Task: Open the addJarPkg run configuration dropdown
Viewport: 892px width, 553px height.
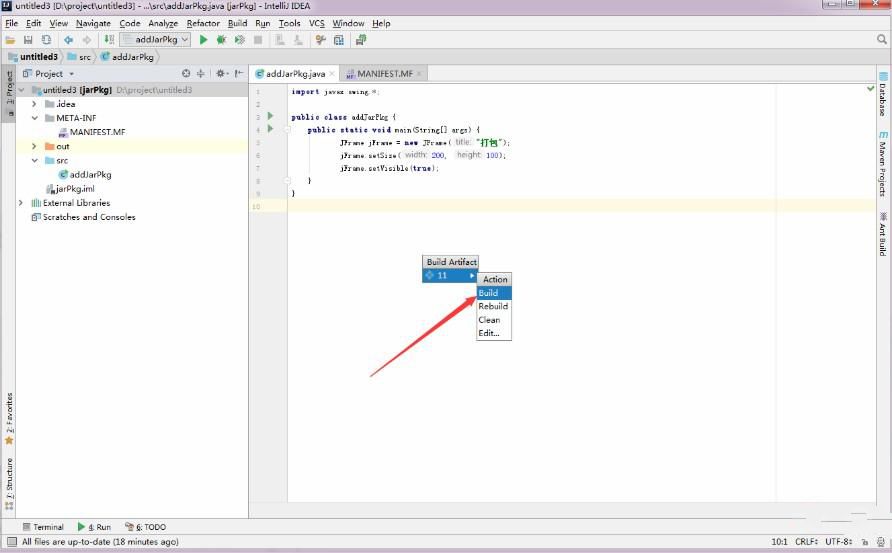Action: [155, 40]
